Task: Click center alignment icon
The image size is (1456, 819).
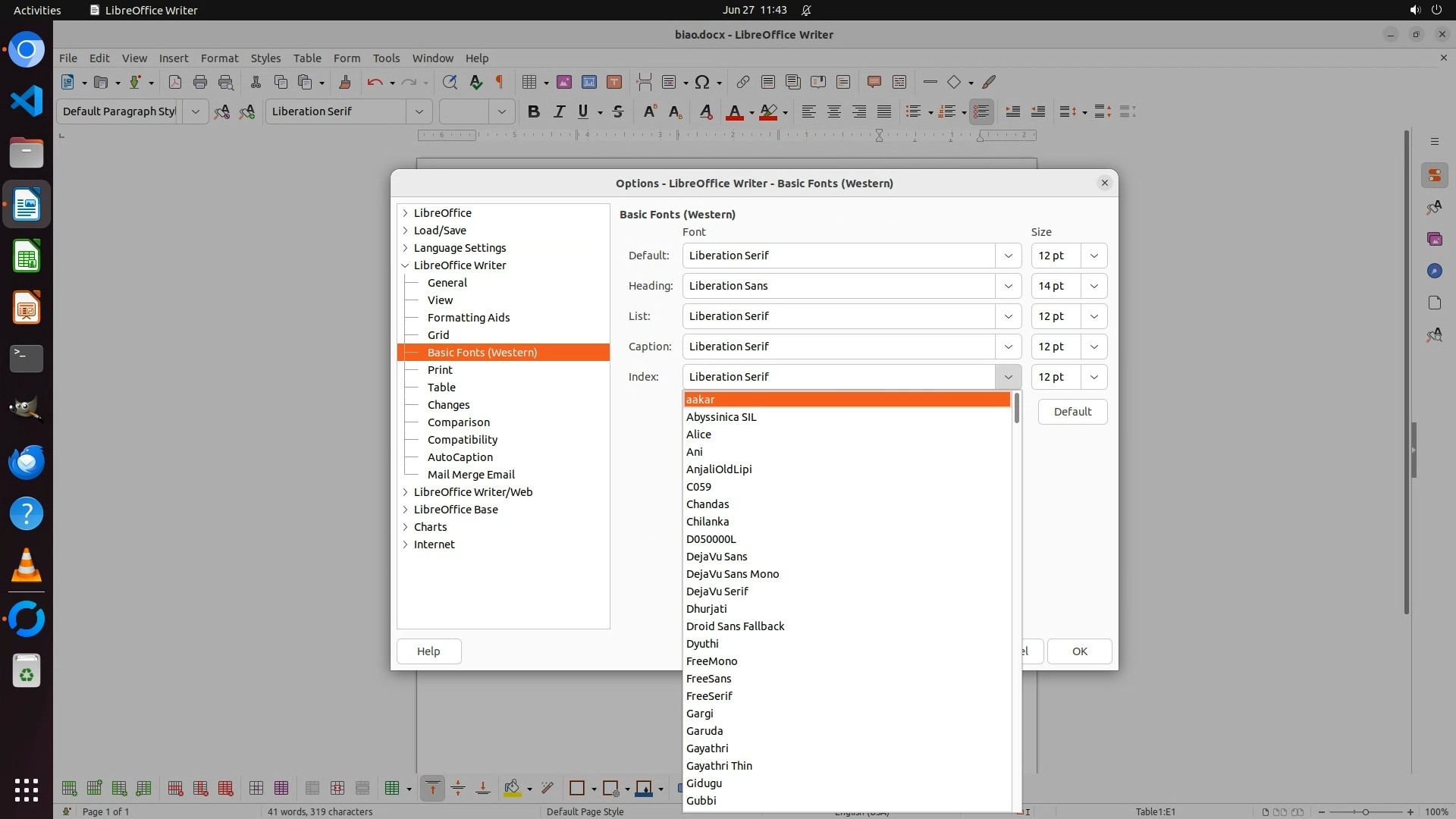Action: coord(833,111)
